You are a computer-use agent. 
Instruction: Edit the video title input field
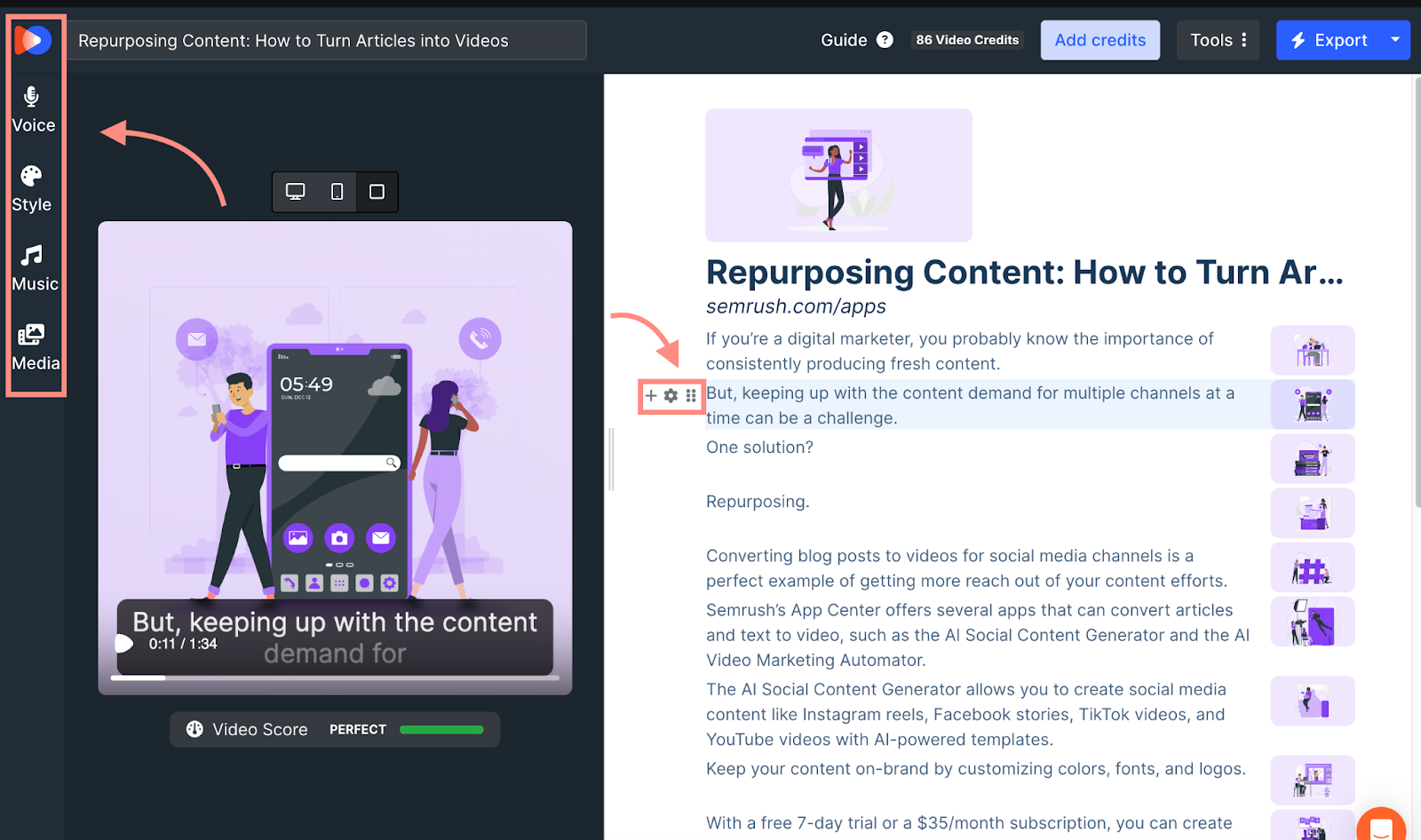click(329, 40)
